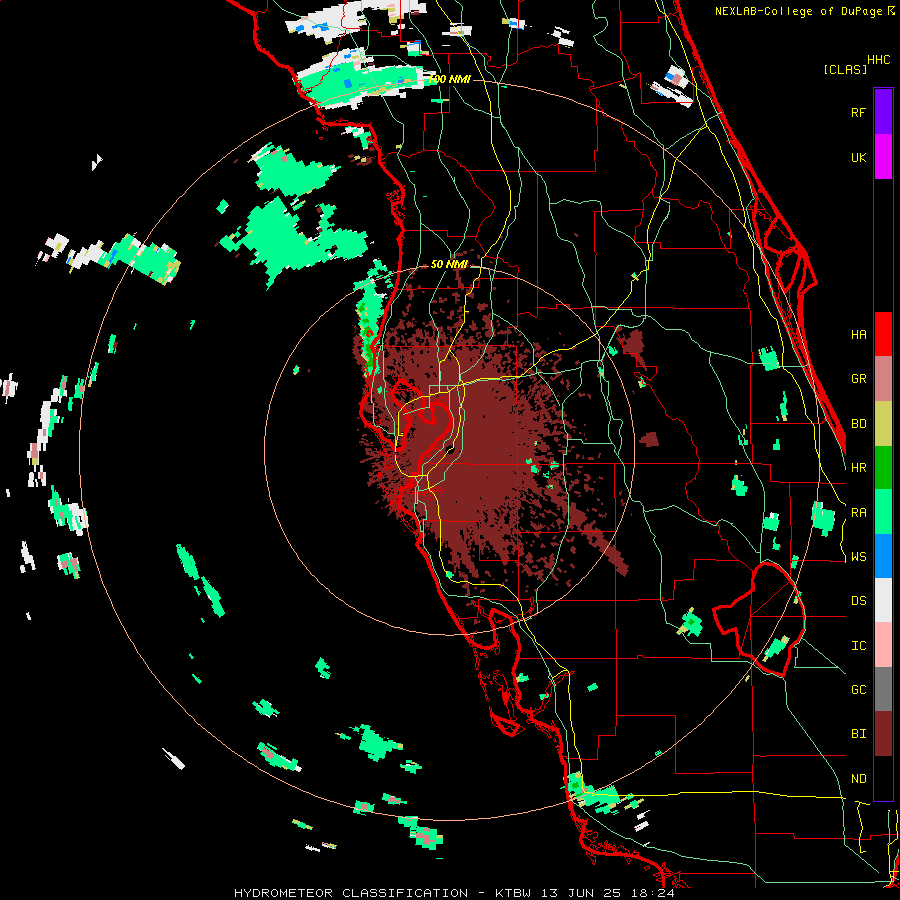Click the WS blue legend color swatch
Image resolution: width=900 pixels, height=900 pixels.
pos(883,556)
